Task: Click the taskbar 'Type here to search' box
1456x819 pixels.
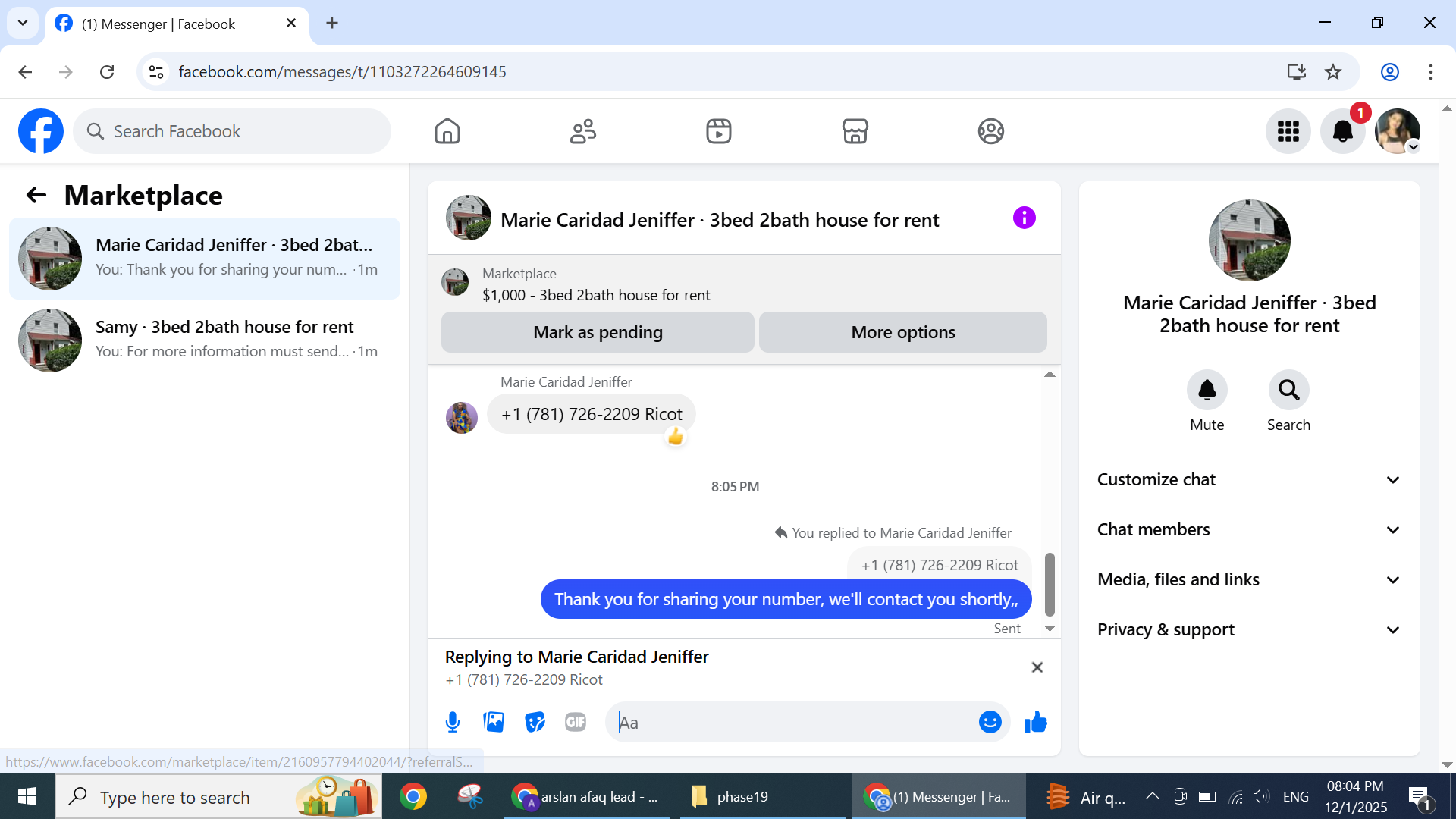Action: tap(218, 797)
